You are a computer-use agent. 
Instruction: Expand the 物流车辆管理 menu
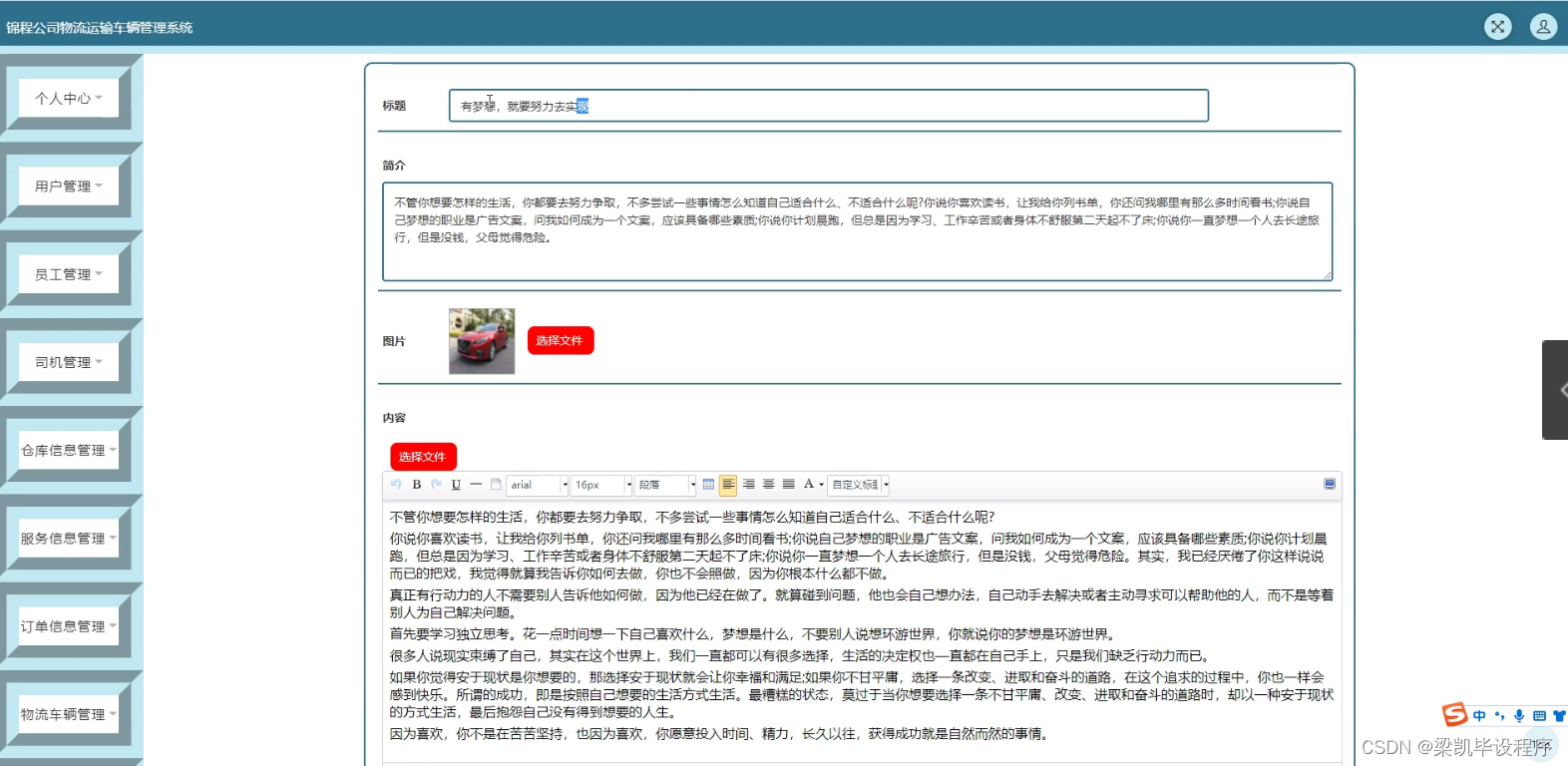coord(69,714)
